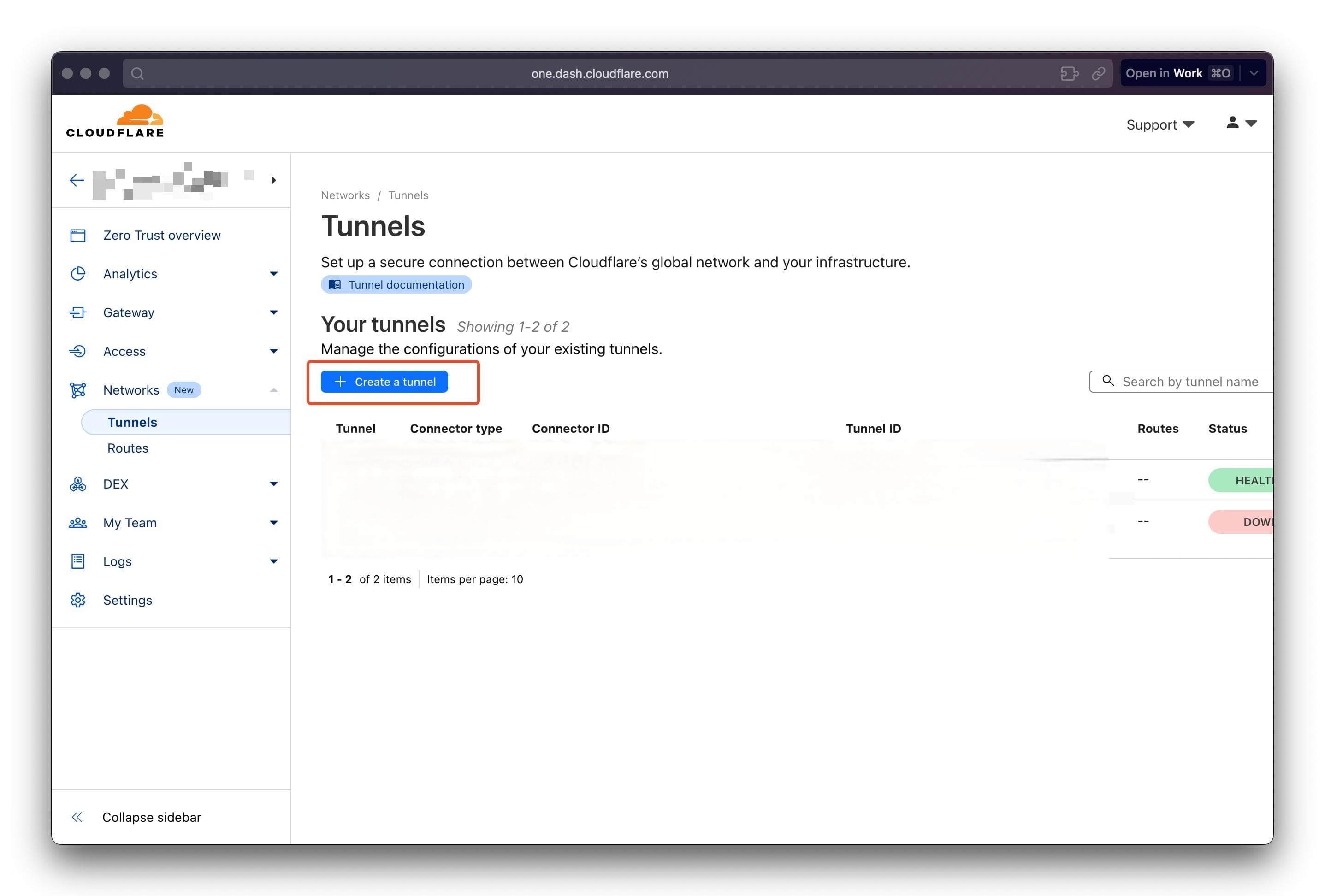Screen dimensions: 1325x896
Task: Click the Analytics menu label
Action: click(130, 274)
